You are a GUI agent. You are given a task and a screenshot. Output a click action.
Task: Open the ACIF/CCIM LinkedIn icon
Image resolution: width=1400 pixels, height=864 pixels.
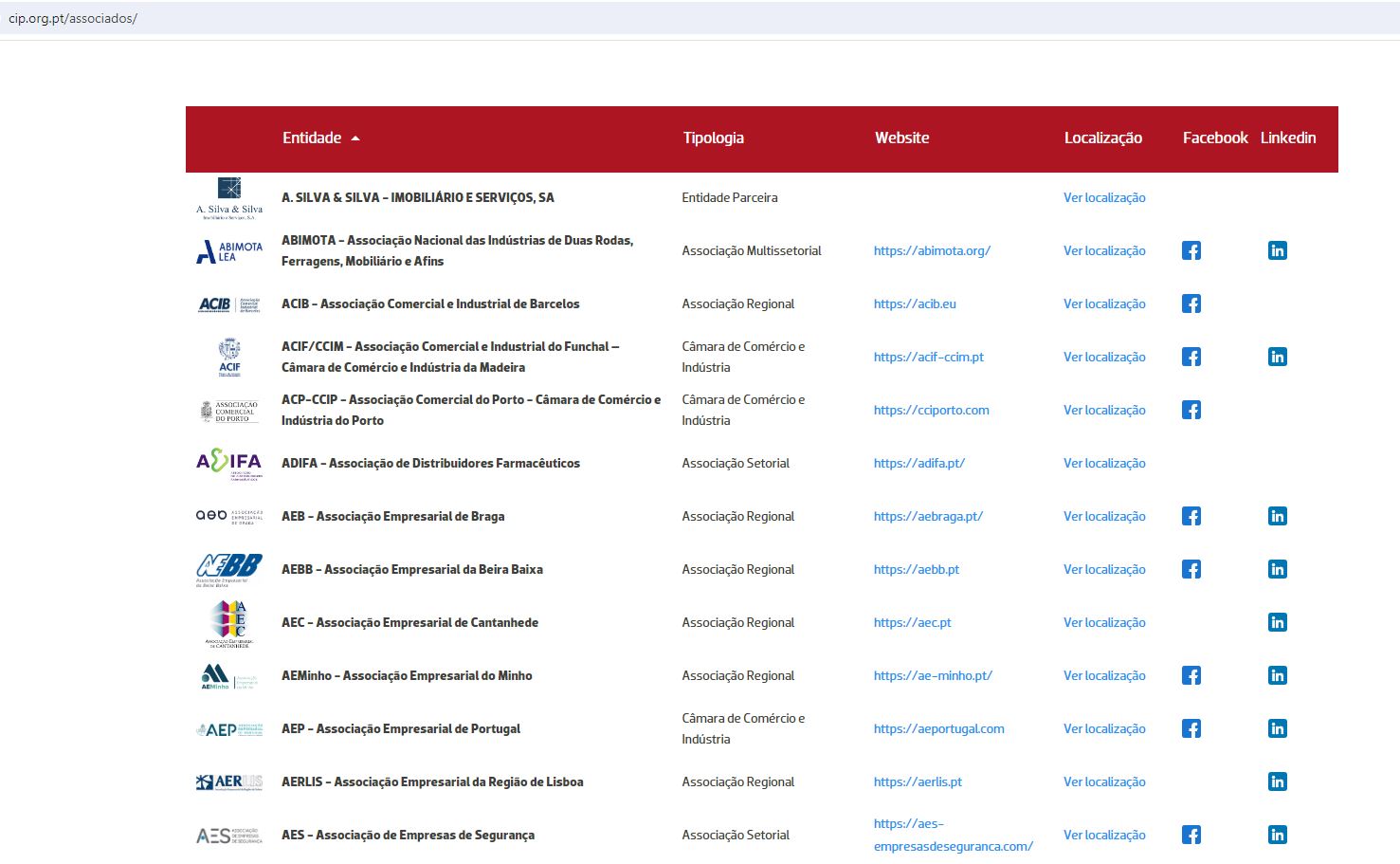coord(1278,357)
